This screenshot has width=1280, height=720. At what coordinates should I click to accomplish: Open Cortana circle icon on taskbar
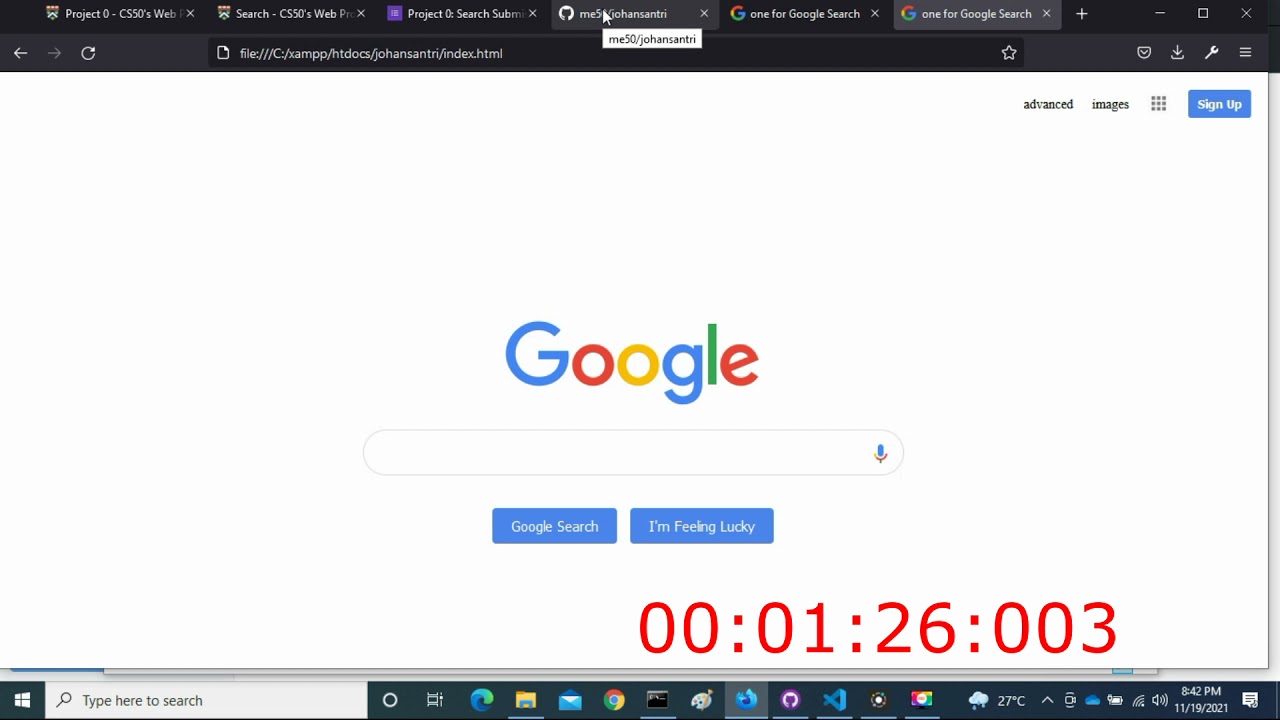tap(390, 700)
